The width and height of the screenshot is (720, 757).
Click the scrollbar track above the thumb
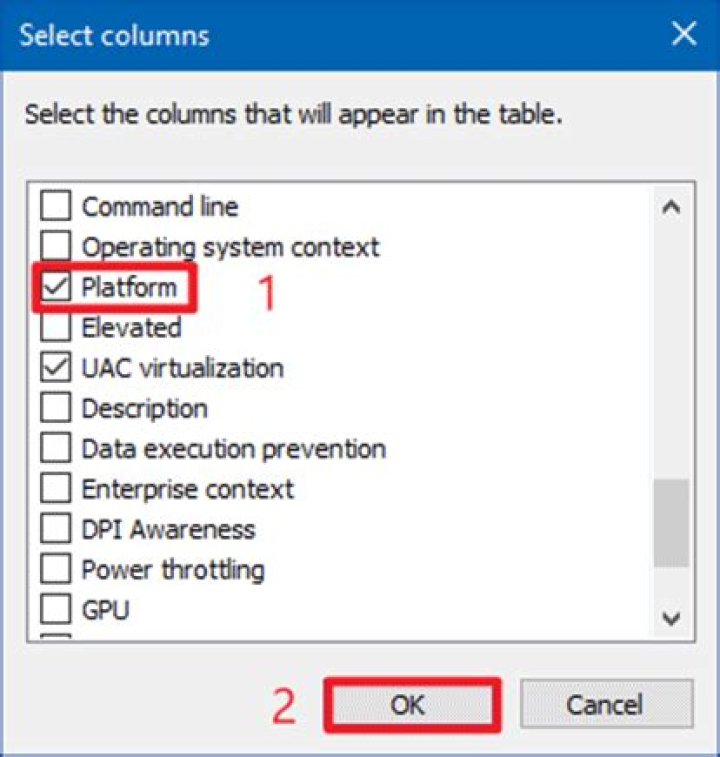tap(671, 350)
